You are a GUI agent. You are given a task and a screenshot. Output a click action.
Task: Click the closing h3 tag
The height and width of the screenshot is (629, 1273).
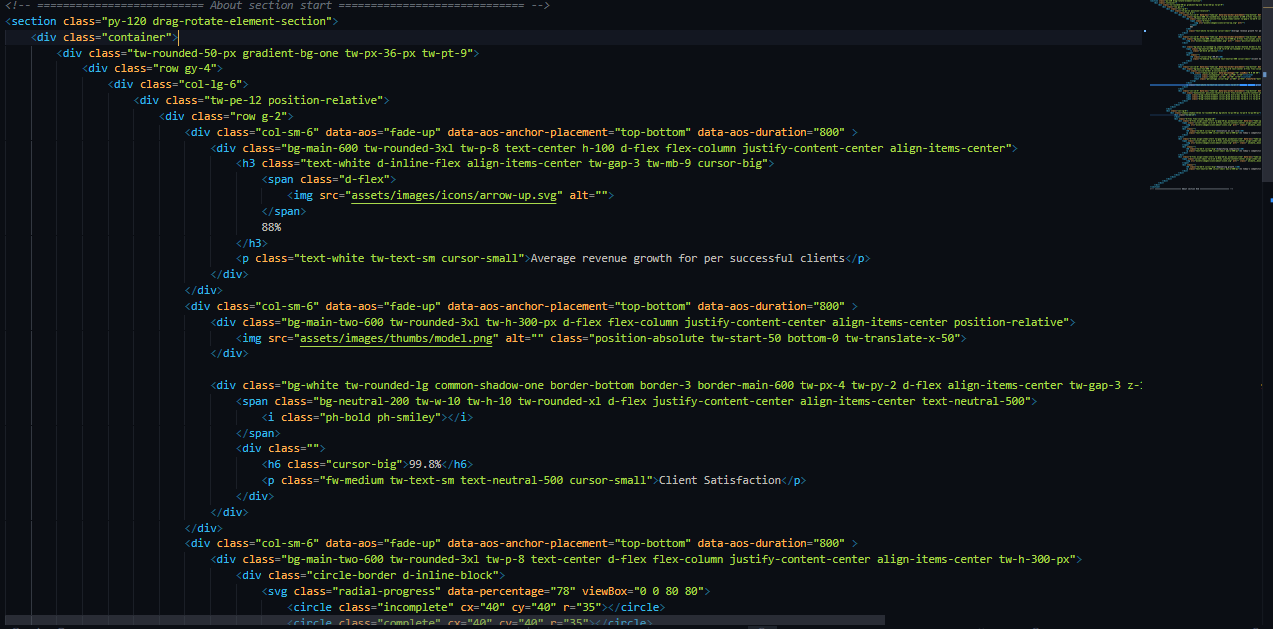(250, 242)
